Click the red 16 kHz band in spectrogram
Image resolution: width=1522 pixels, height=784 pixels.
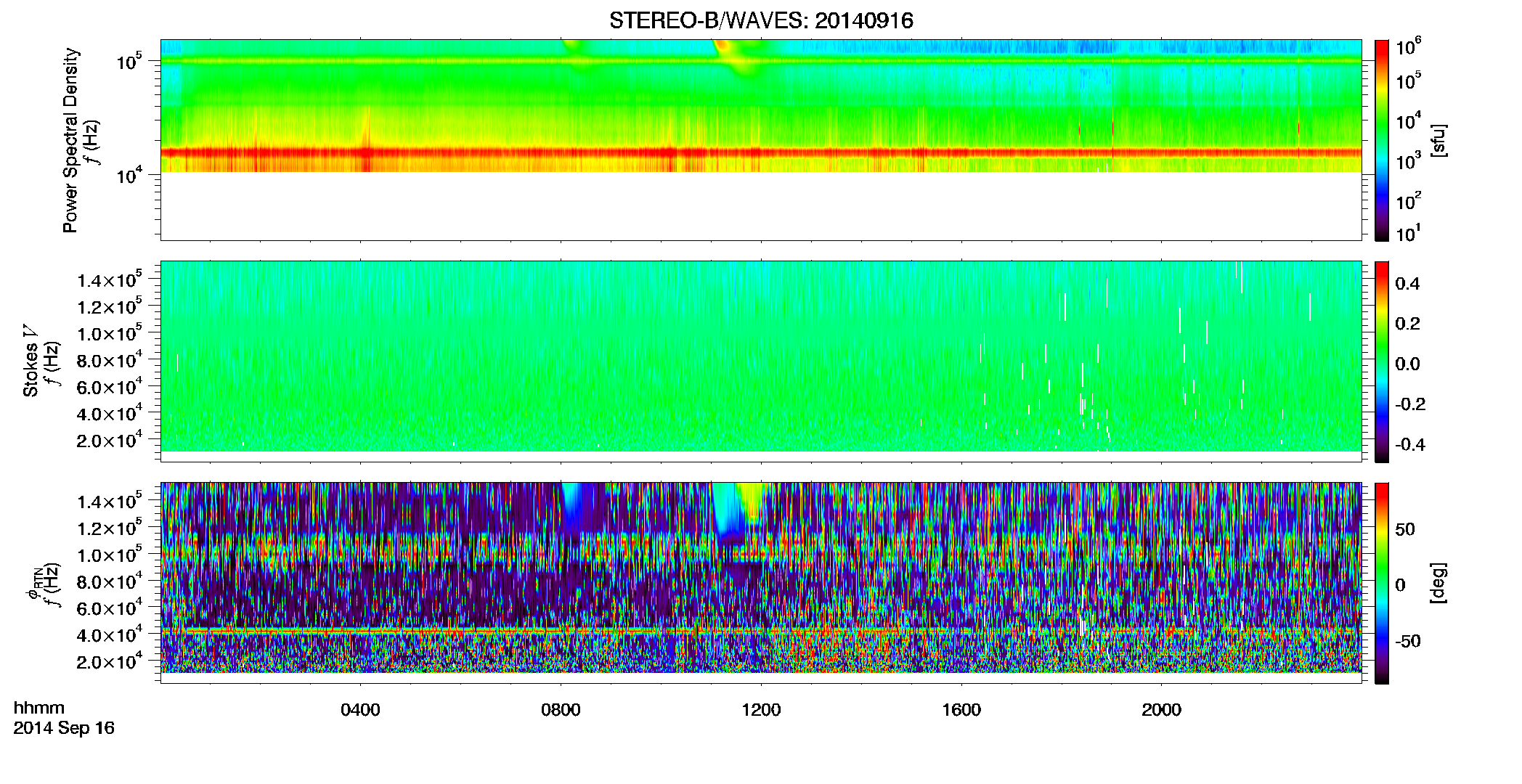click(761, 152)
